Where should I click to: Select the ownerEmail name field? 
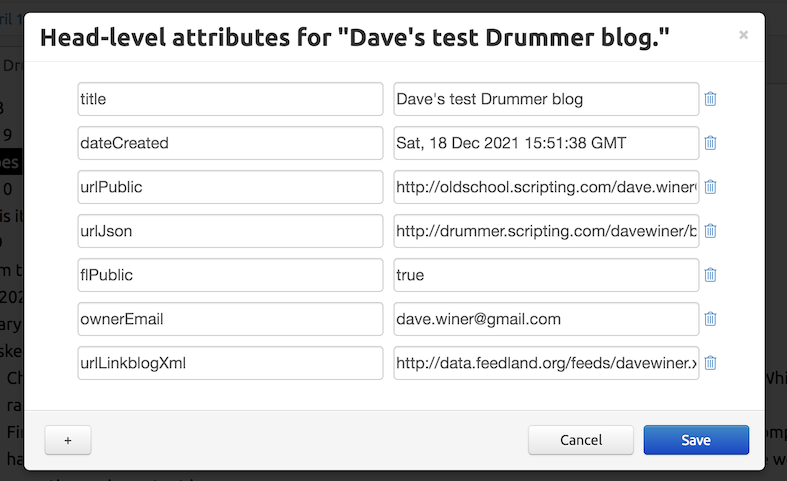pos(230,319)
